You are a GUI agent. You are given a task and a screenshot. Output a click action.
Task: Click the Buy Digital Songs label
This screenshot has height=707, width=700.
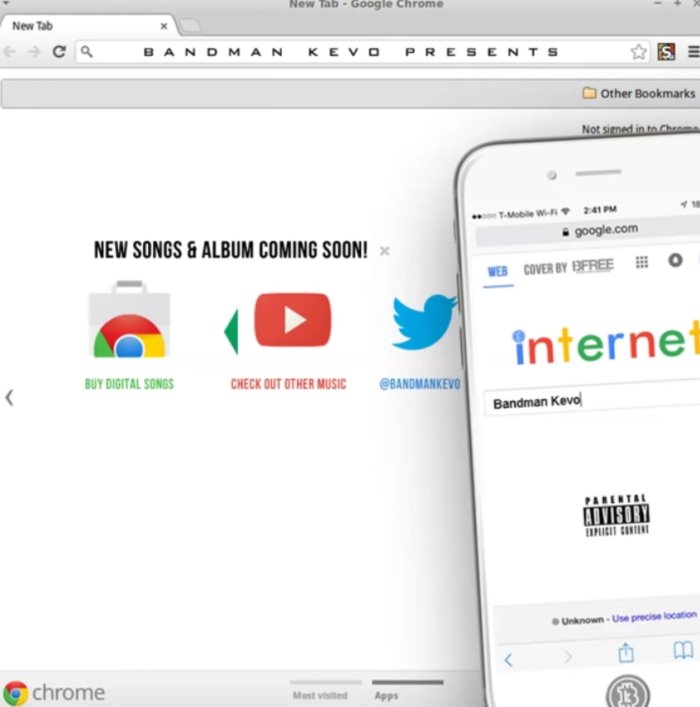point(129,384)
